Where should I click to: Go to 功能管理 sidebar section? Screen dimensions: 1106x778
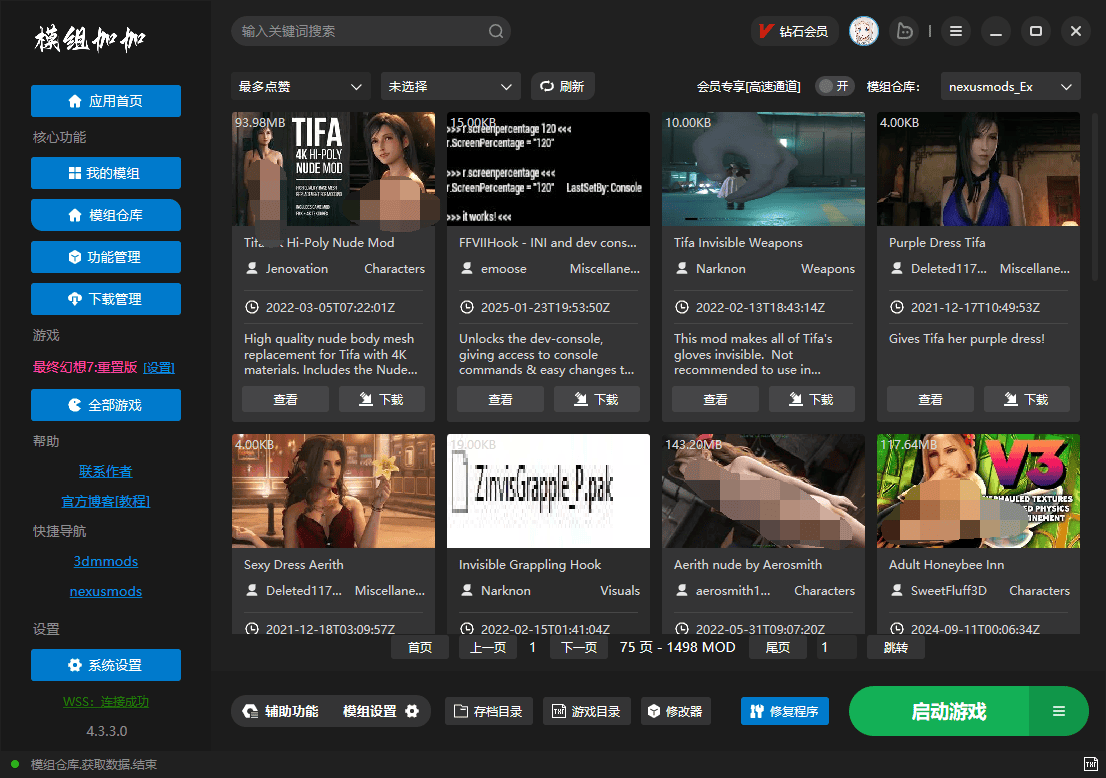(x=105, y=257)
